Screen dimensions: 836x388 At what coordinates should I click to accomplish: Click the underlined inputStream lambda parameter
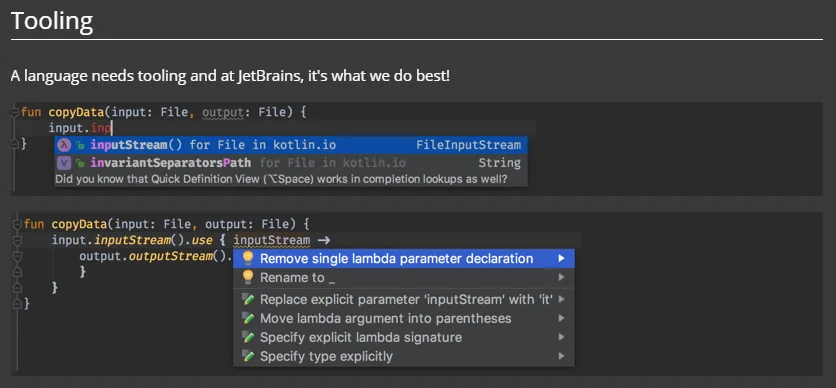272,240
